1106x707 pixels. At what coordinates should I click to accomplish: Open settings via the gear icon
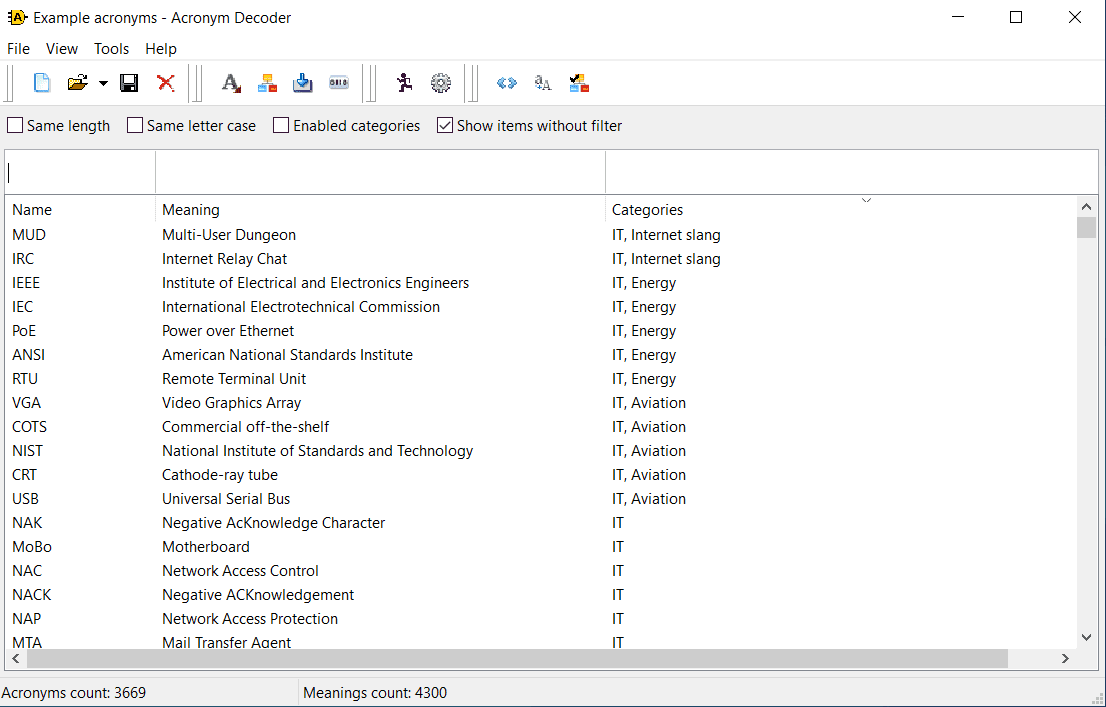(x=441, y=83)
